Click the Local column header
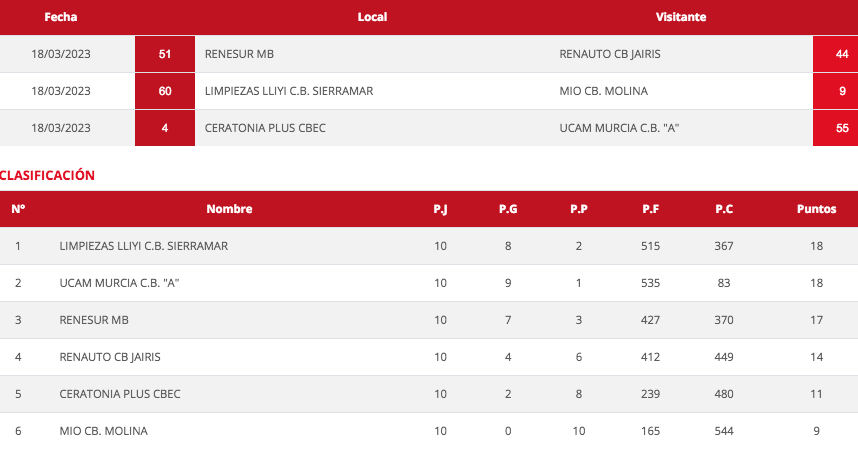The width and height of the screenshot is (858, 460). [372, 17]
